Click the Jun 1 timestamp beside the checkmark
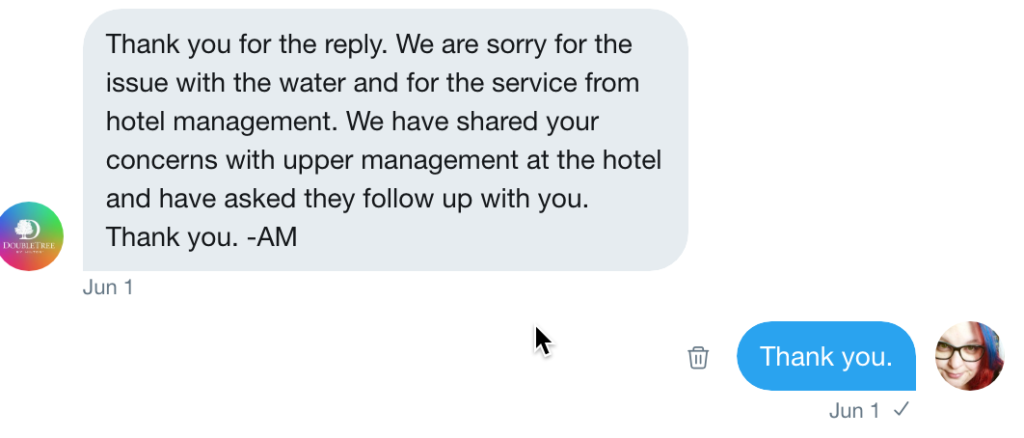Image resolution: width=1024 pixels, height=438 pixels. tap(854, 410)
